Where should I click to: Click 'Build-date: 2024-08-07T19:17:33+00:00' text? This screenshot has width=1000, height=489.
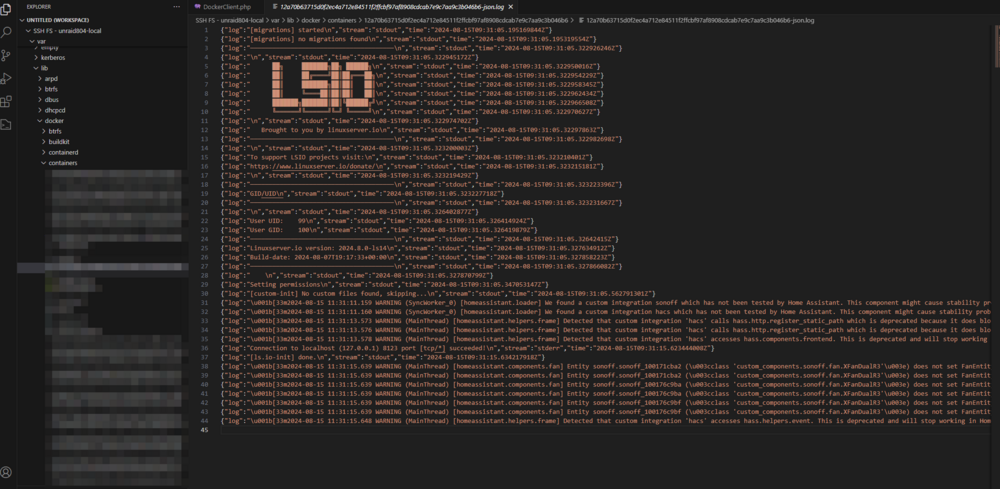[x=321, y=256]
